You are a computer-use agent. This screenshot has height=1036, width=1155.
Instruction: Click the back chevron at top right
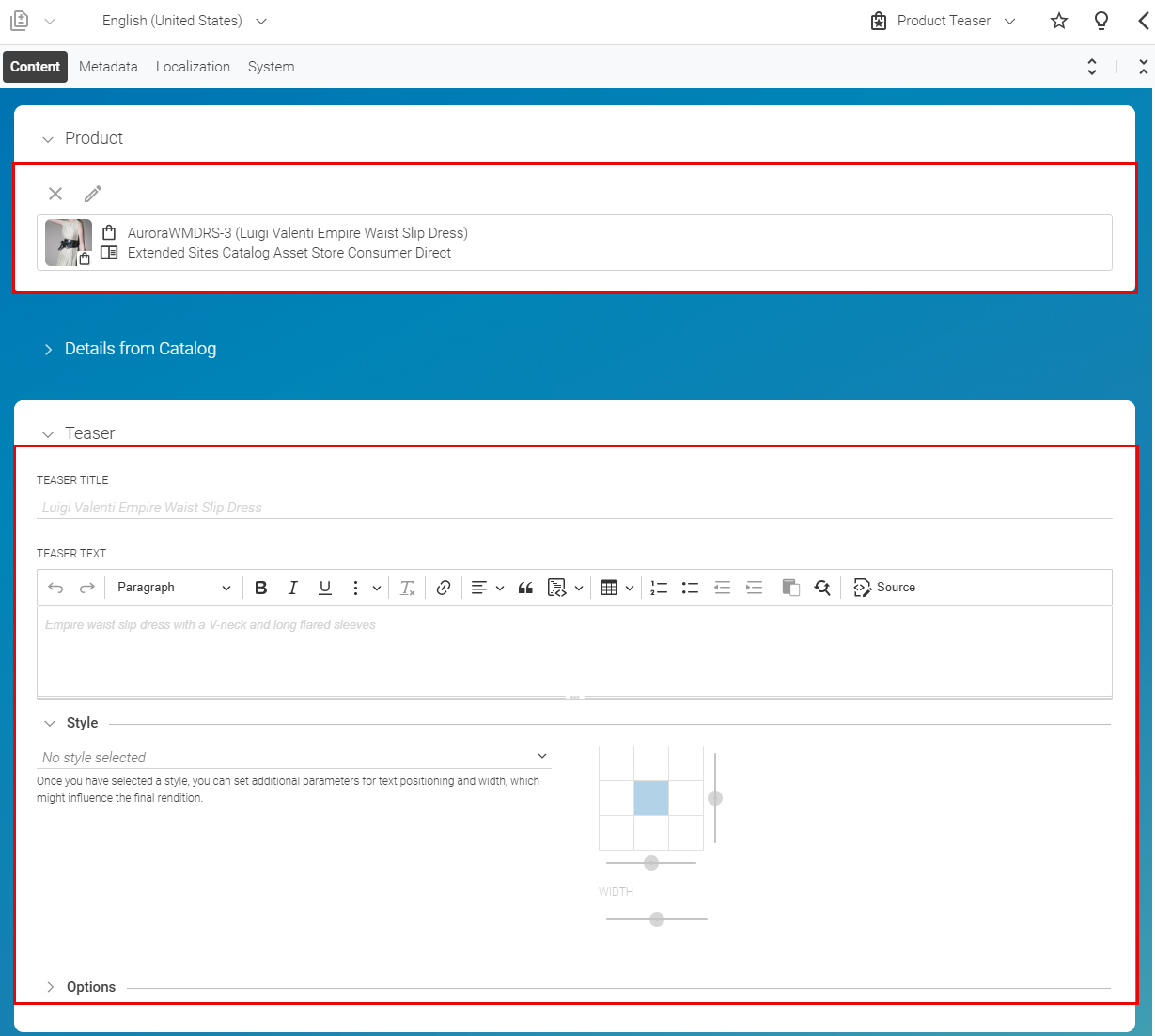pyautogui.click(x=1143, y=21)
